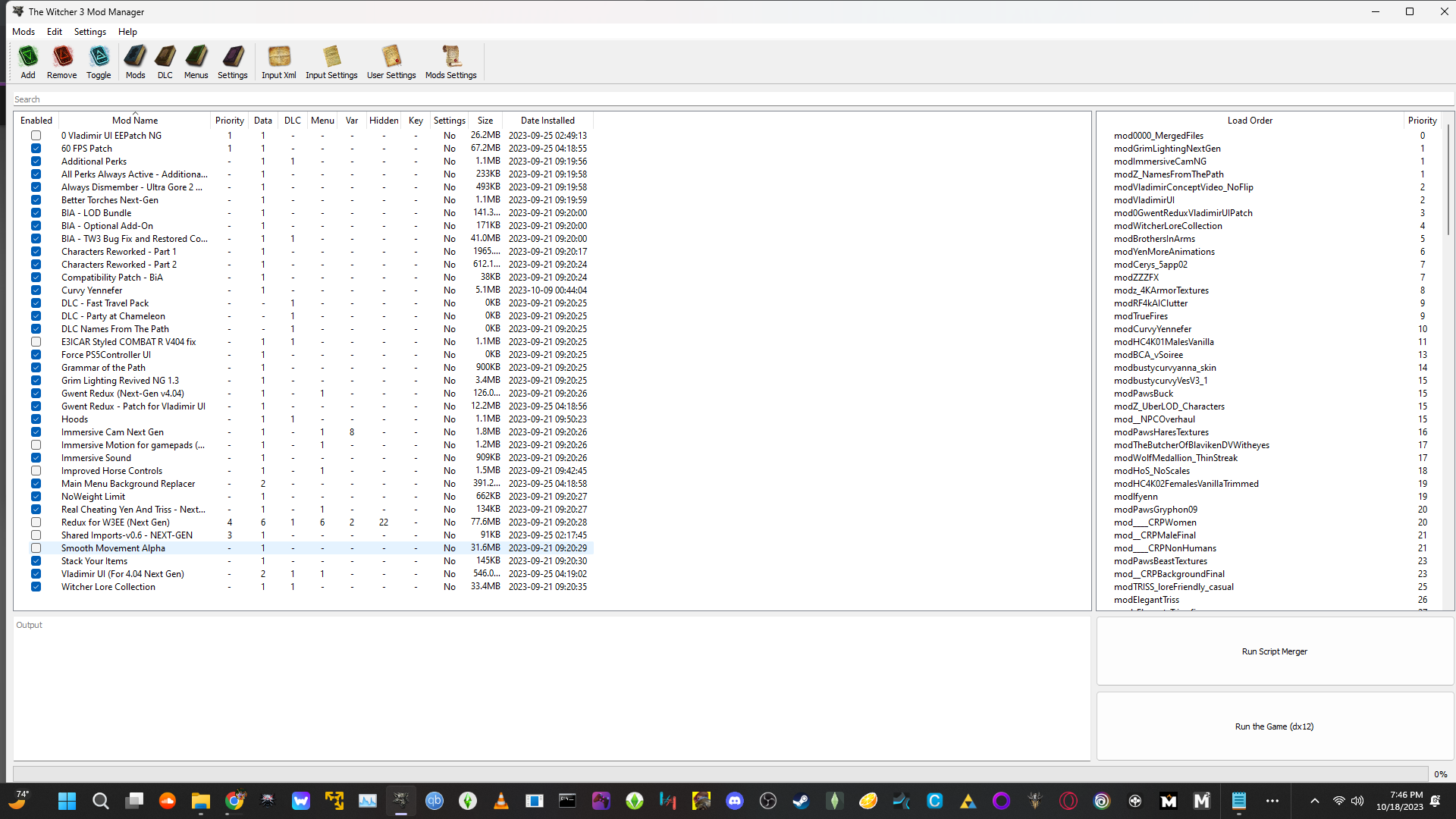Viewport: 1456px width, 819px height.
Task: Enable Smooth Movement Alpha checkbox
Action: [36, 548]
